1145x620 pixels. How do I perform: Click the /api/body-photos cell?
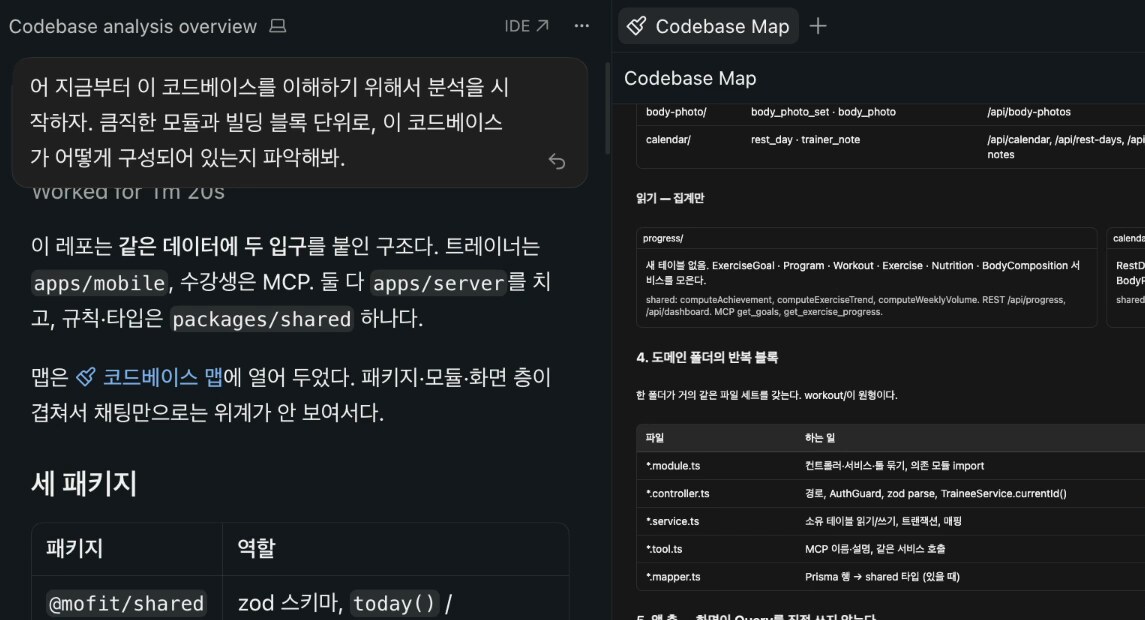pos(1029,112)
